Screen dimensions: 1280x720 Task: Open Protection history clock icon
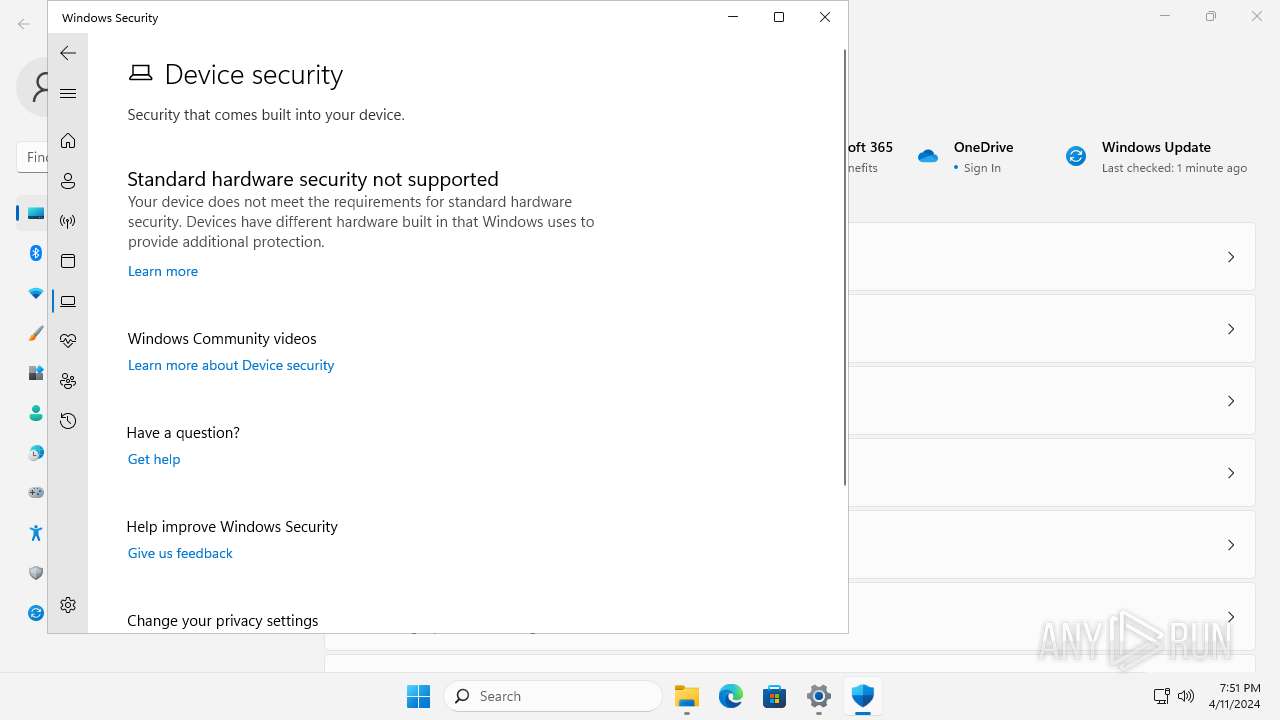click(x=68, y=421)
